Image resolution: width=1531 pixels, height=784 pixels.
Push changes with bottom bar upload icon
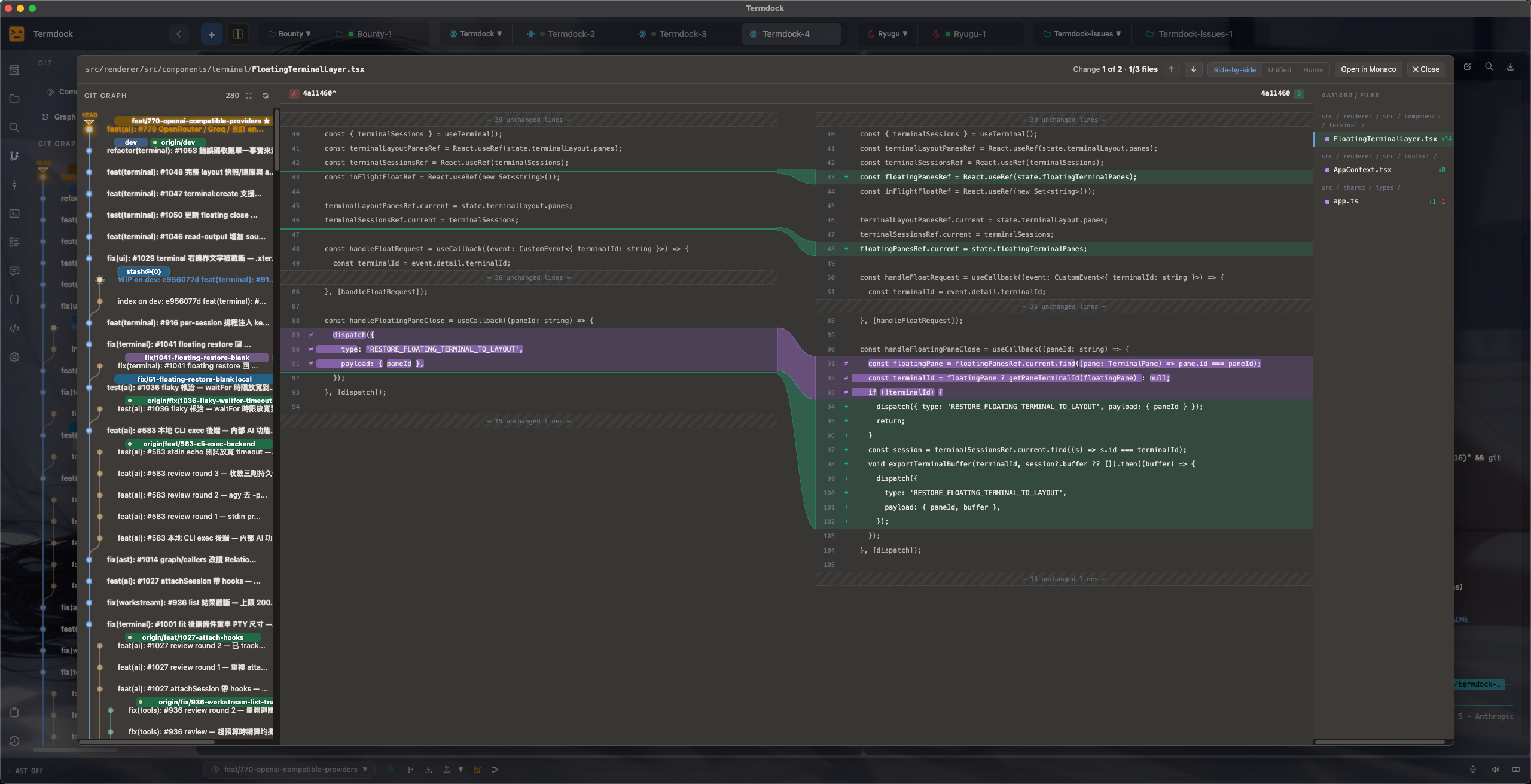[446, 770]
